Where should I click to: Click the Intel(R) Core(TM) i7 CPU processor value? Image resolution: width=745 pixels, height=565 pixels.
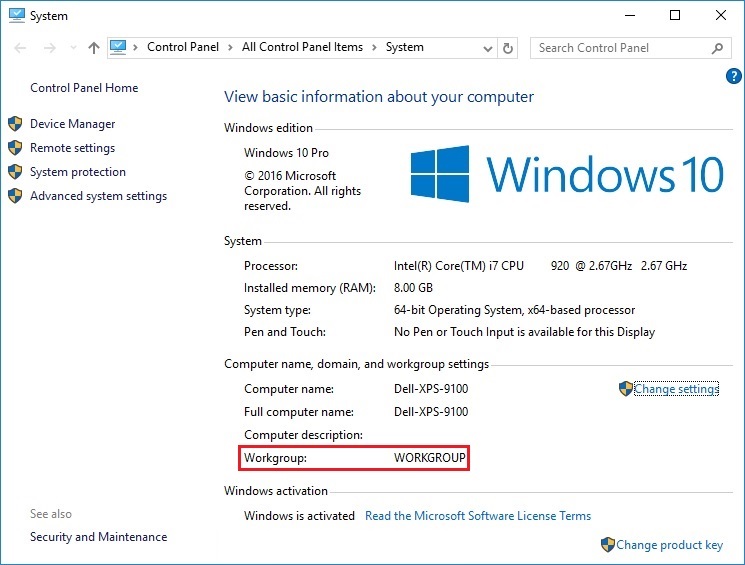[x=540, y=266]
